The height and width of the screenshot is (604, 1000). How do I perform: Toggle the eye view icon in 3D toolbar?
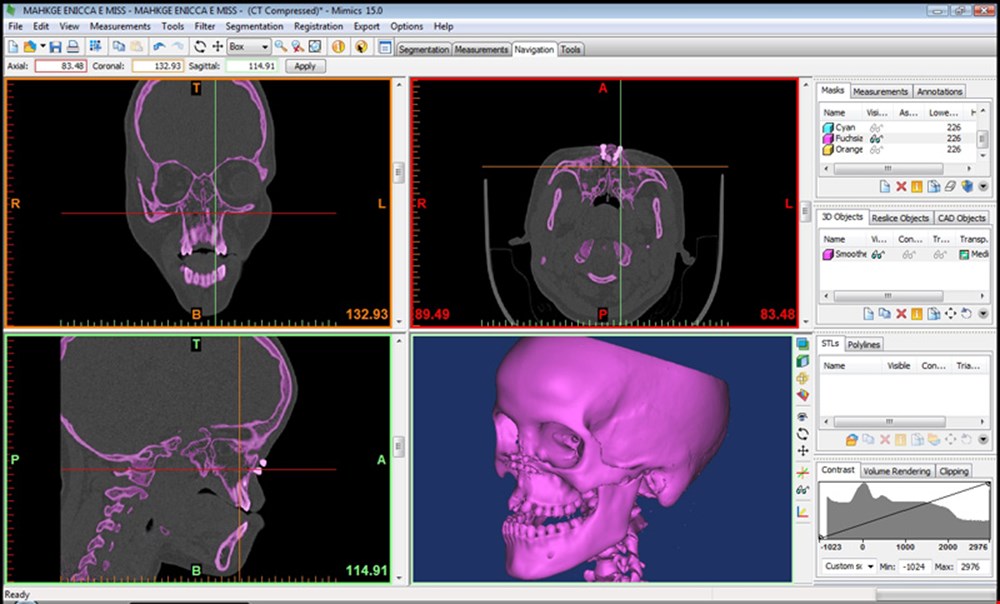(802, 416)
